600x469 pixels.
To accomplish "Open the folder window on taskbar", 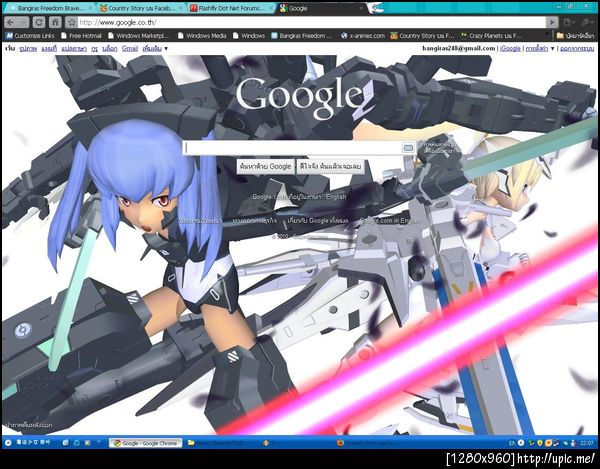I will click(x=219, y=443).
